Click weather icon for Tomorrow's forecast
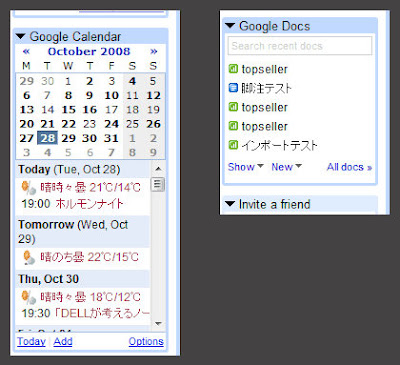 [29, 257]
